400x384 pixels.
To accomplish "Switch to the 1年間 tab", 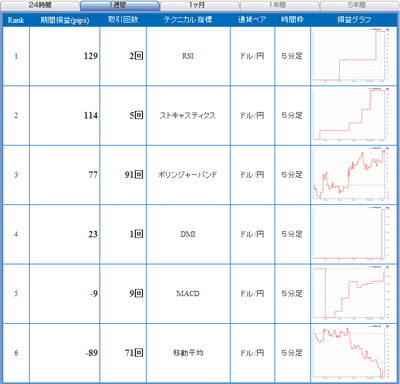I will 279,5.
